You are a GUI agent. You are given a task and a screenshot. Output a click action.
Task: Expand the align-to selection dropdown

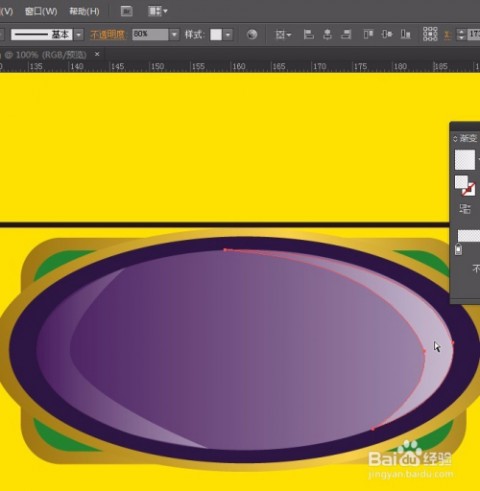point(283,34)
